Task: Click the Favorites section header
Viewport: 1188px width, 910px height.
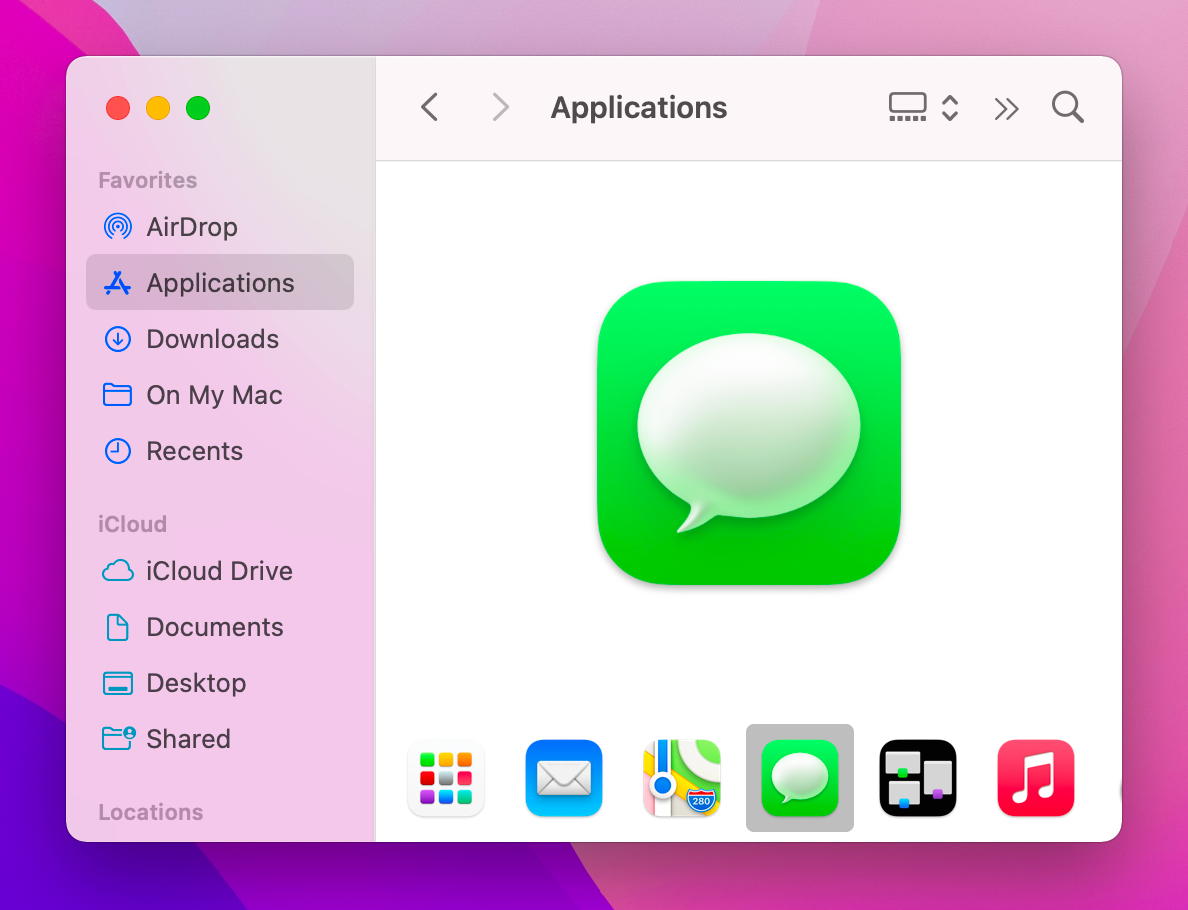Action: (148, 180)
